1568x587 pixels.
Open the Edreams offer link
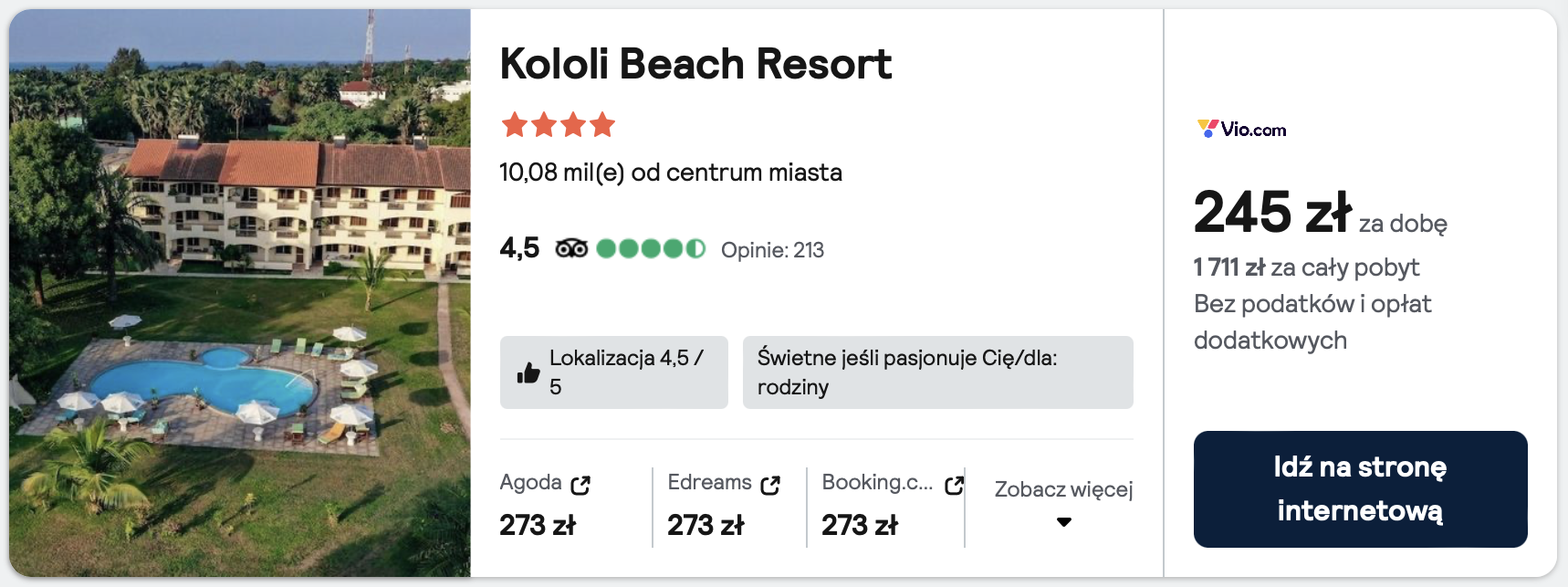(x=709, y=482)
